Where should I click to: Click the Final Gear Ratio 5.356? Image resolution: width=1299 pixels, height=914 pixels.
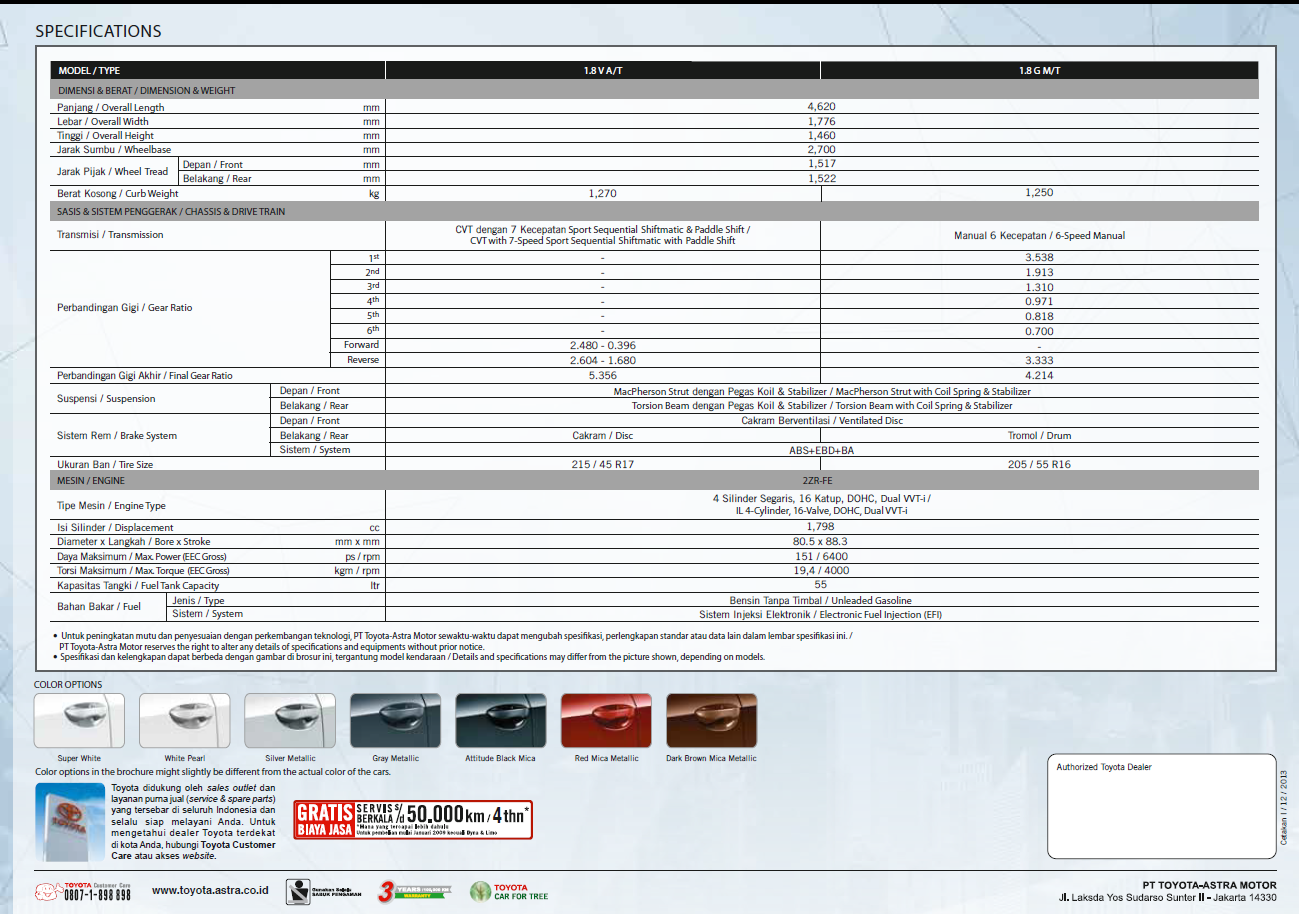[x=603, y=376]
